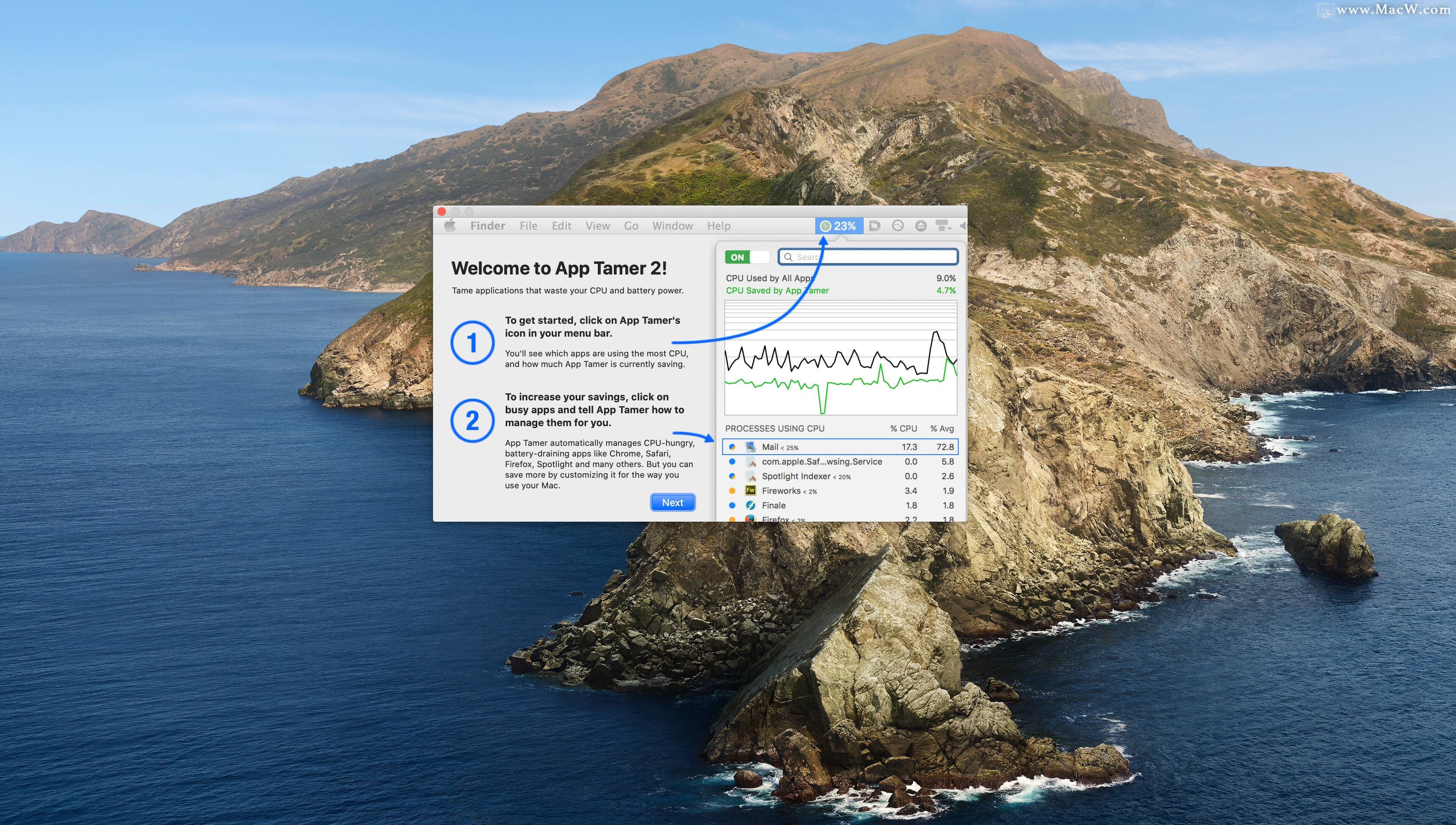Open the Window menu

tap(673, 226)
